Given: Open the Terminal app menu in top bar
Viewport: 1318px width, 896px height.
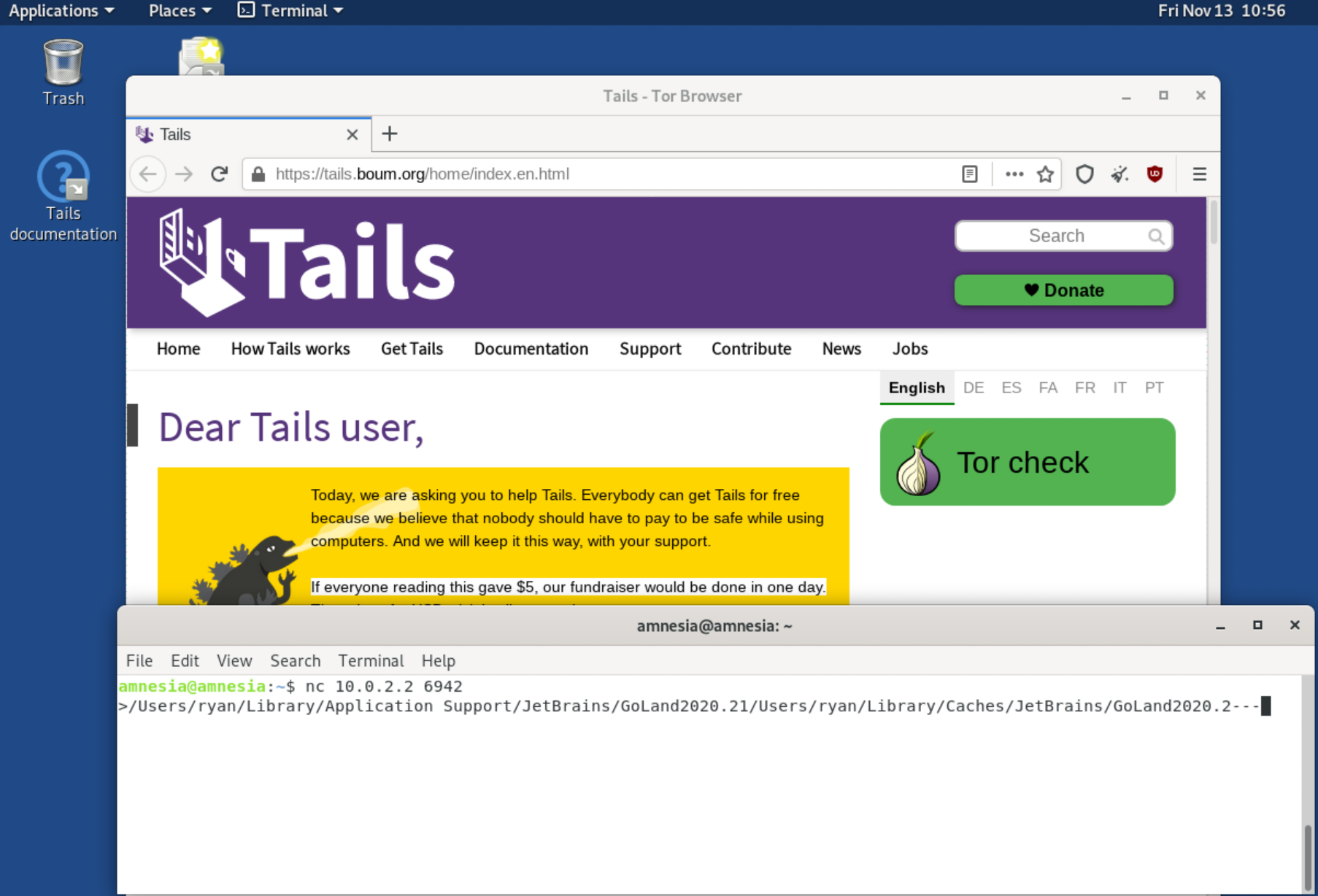Looking at the screenshot, I should tap(290, 11).
